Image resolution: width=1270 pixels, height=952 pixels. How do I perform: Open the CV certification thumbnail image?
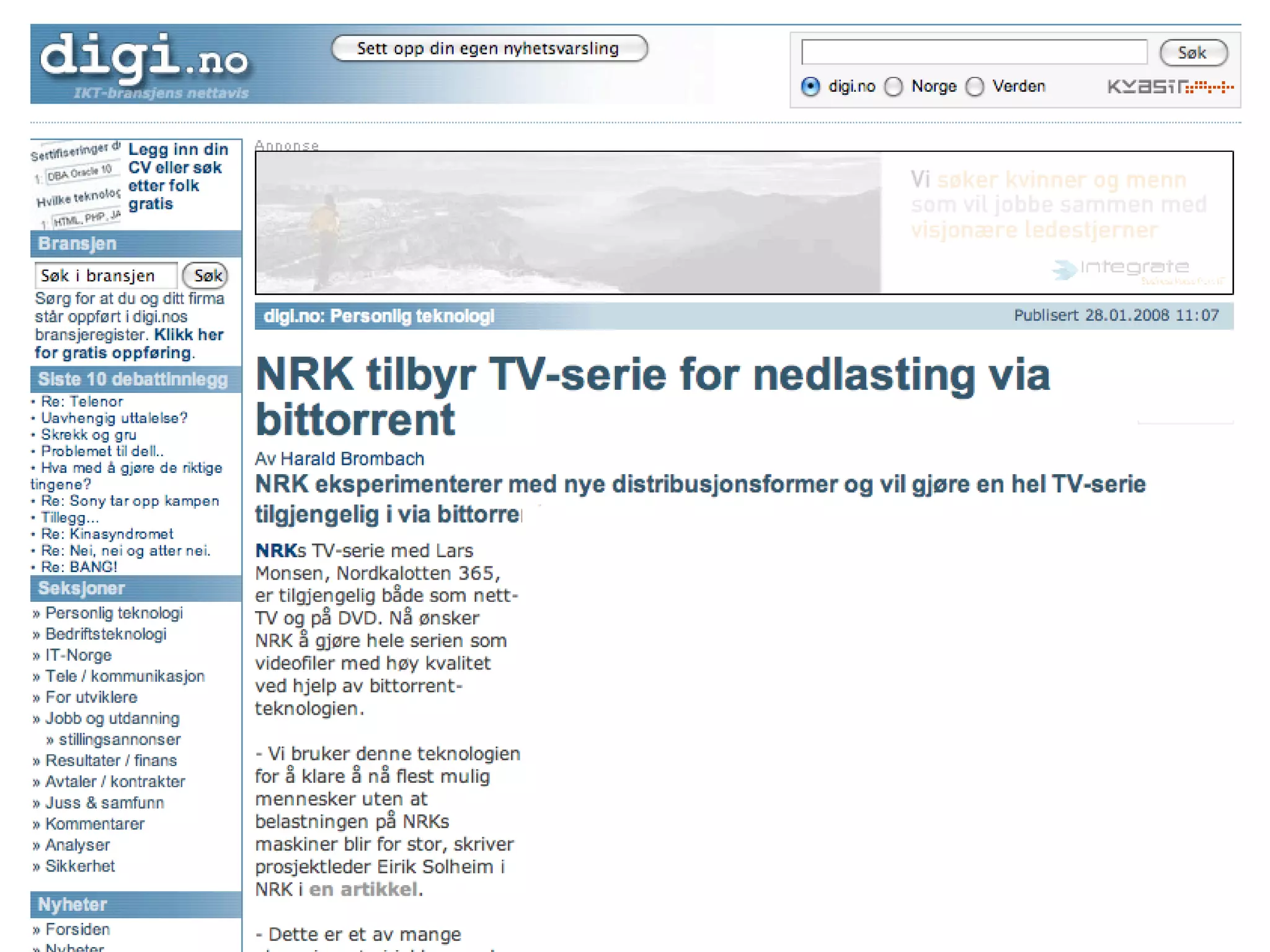coord(76,185)
